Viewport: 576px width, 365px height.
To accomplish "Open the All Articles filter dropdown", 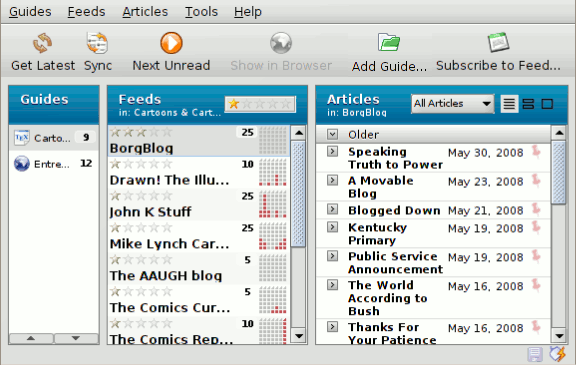I will click(x=452, y=104).
